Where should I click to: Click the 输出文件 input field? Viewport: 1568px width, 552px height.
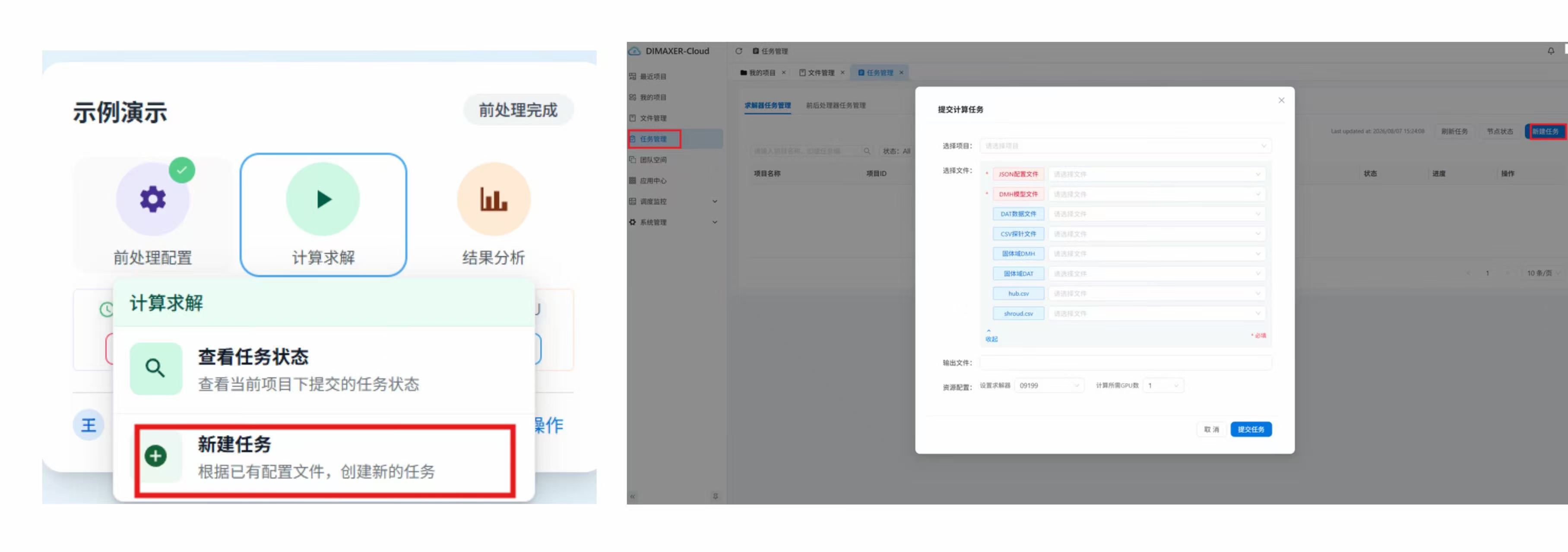pos(1125,363)
